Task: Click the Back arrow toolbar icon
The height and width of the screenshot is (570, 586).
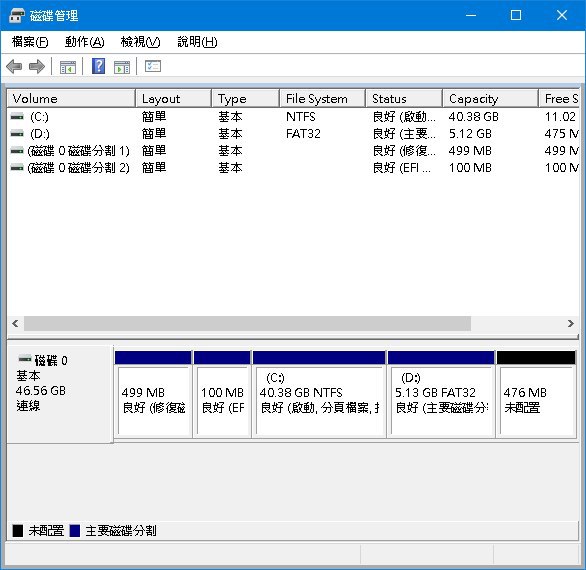Action: point(14,67)
